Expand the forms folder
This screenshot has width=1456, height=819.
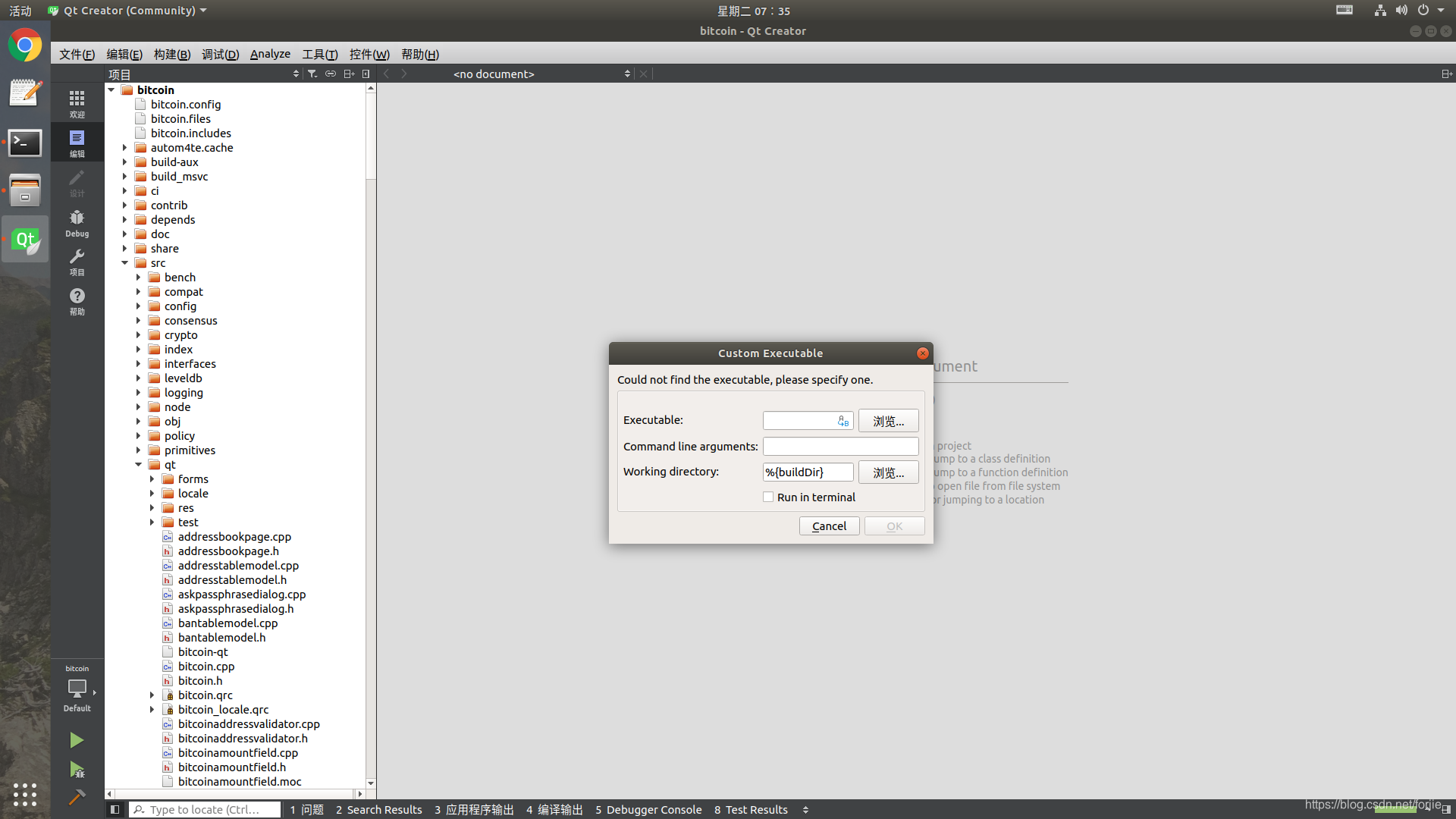point(152,479)
